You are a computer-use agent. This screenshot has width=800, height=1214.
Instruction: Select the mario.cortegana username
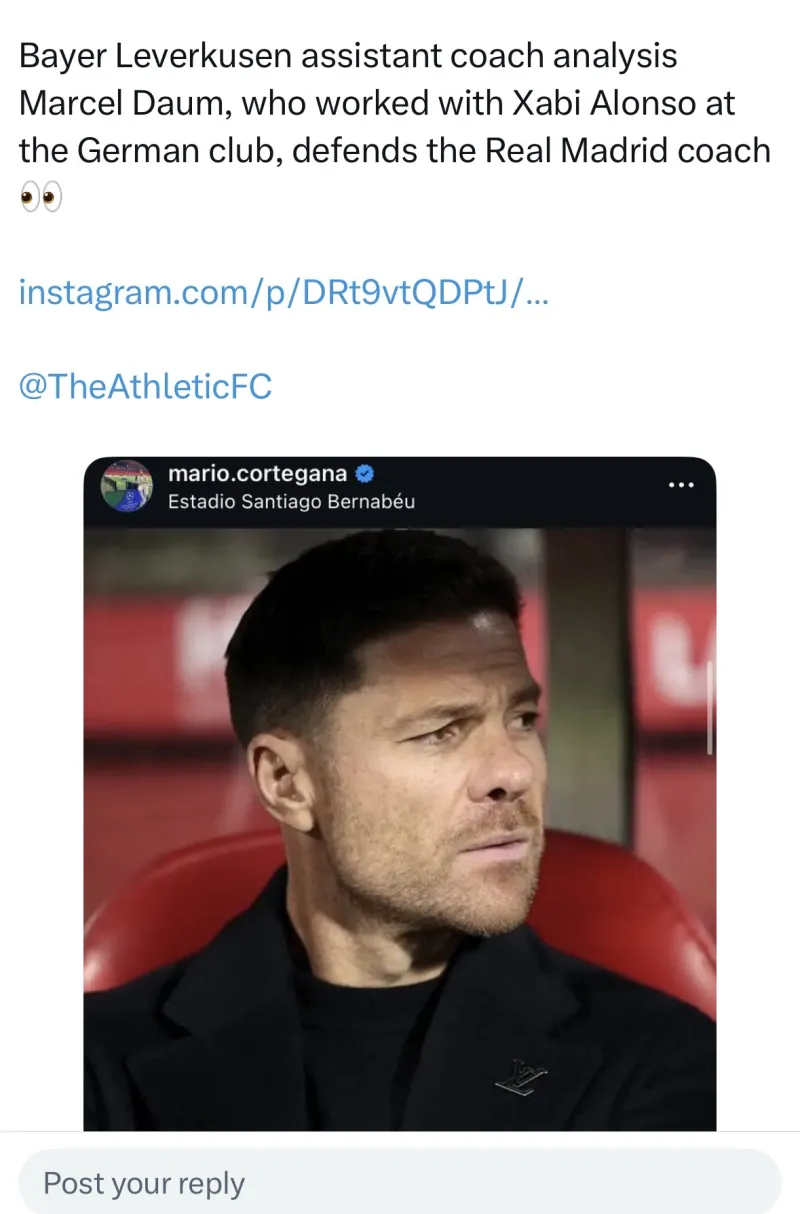(257, 473)
